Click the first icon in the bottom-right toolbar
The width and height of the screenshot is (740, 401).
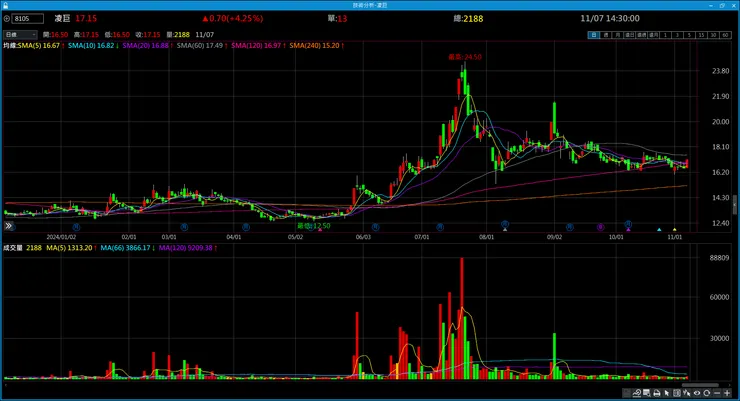coord(627,393)
